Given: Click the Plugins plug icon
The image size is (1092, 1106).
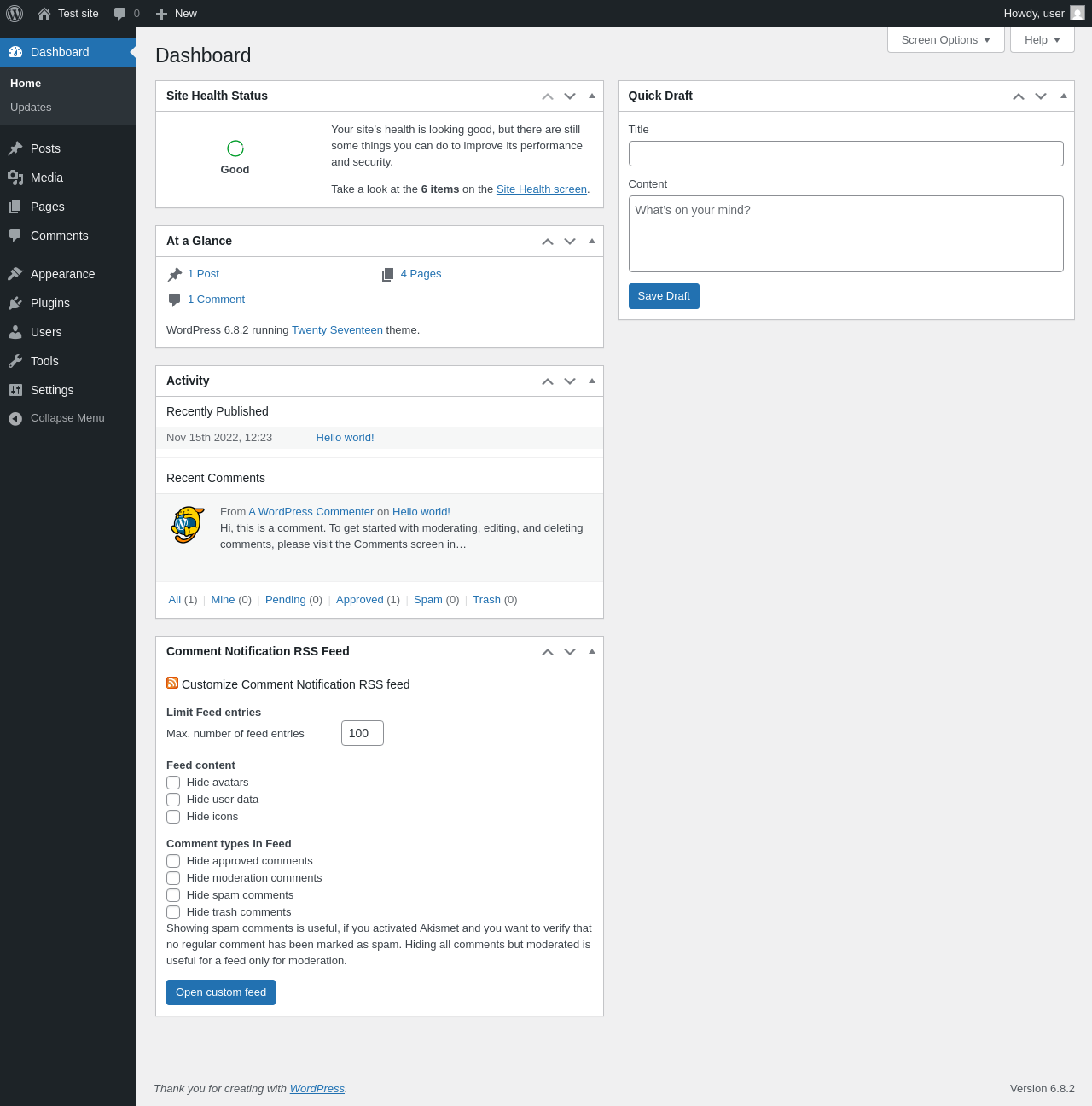Looking at the screenshot, I should click(15, 303).
